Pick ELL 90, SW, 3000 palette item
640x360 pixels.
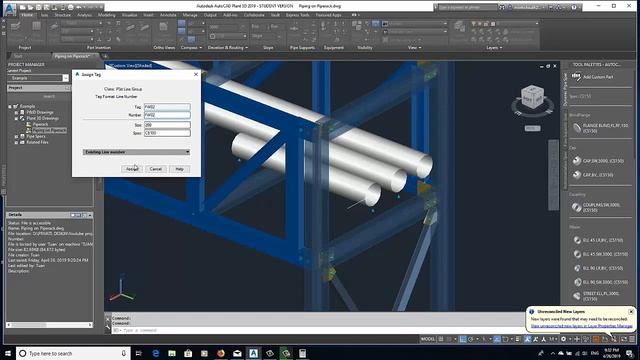coord(601,282)
